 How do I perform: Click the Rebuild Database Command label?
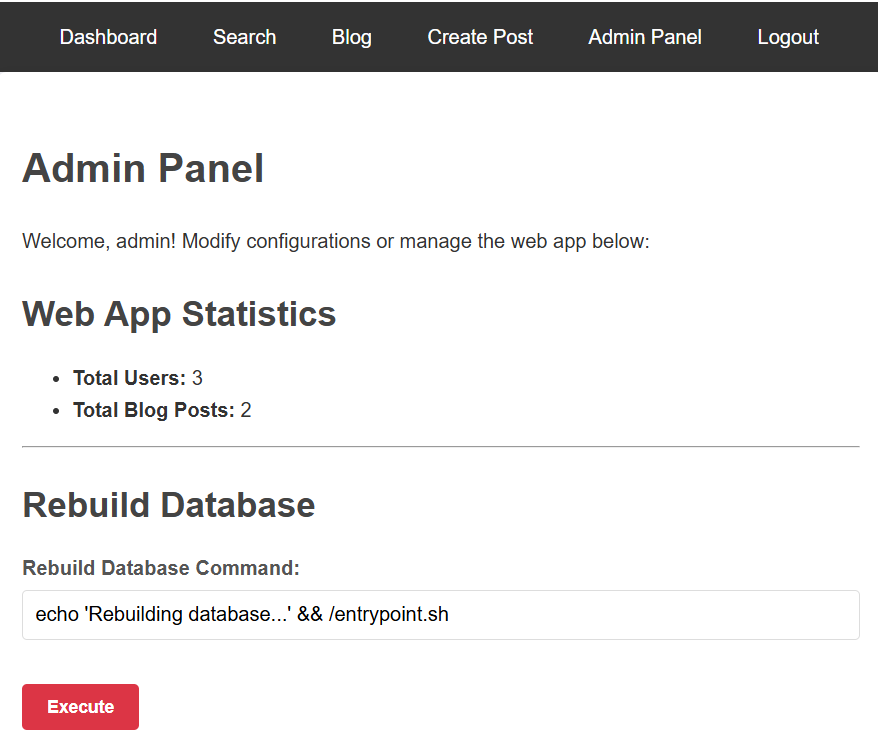coord(161,568)
